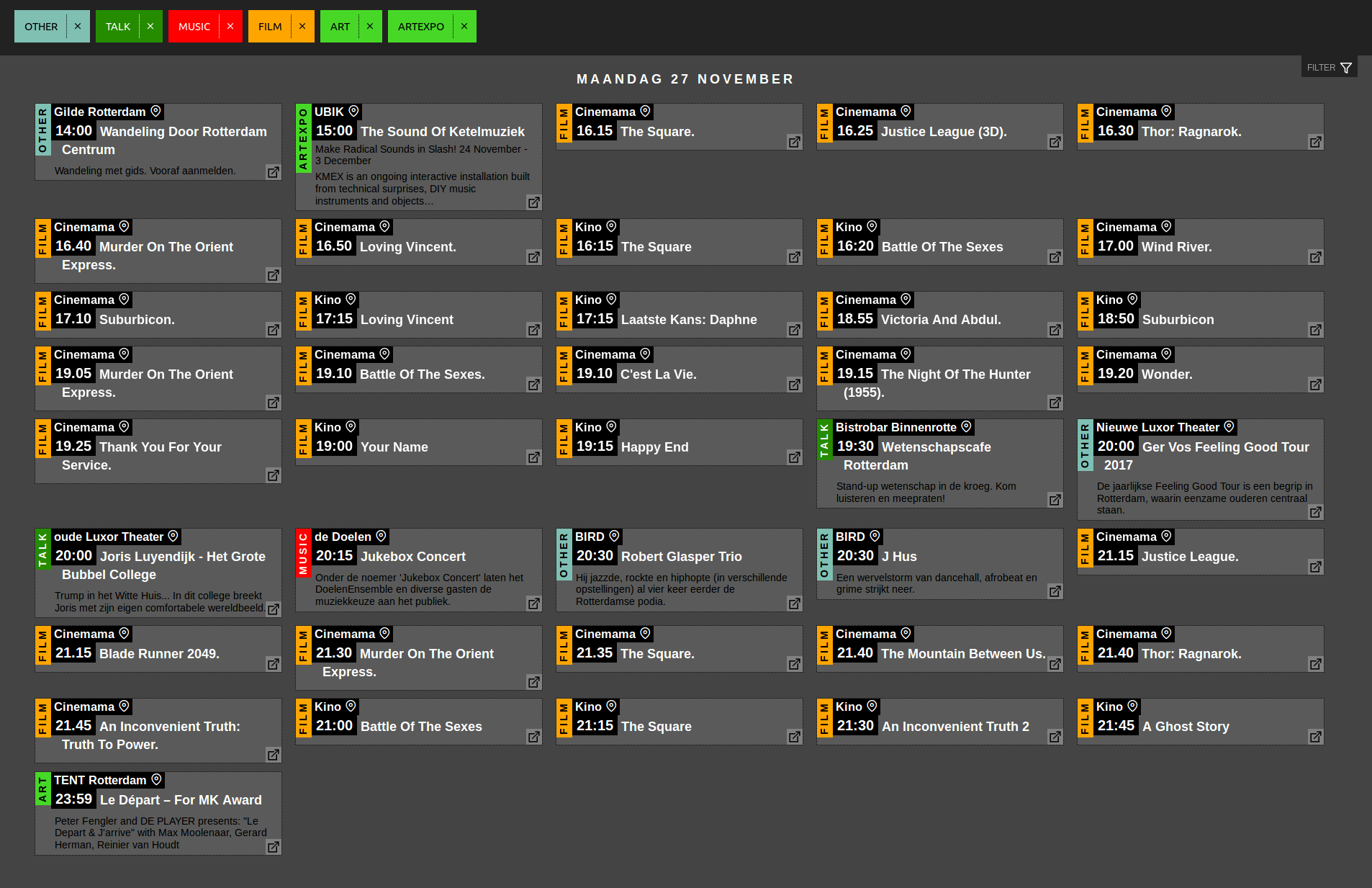Open The Mountain Between Us at 21.40
The width and height of the screenshot is (1372, 888).
[x=940, y=649]
